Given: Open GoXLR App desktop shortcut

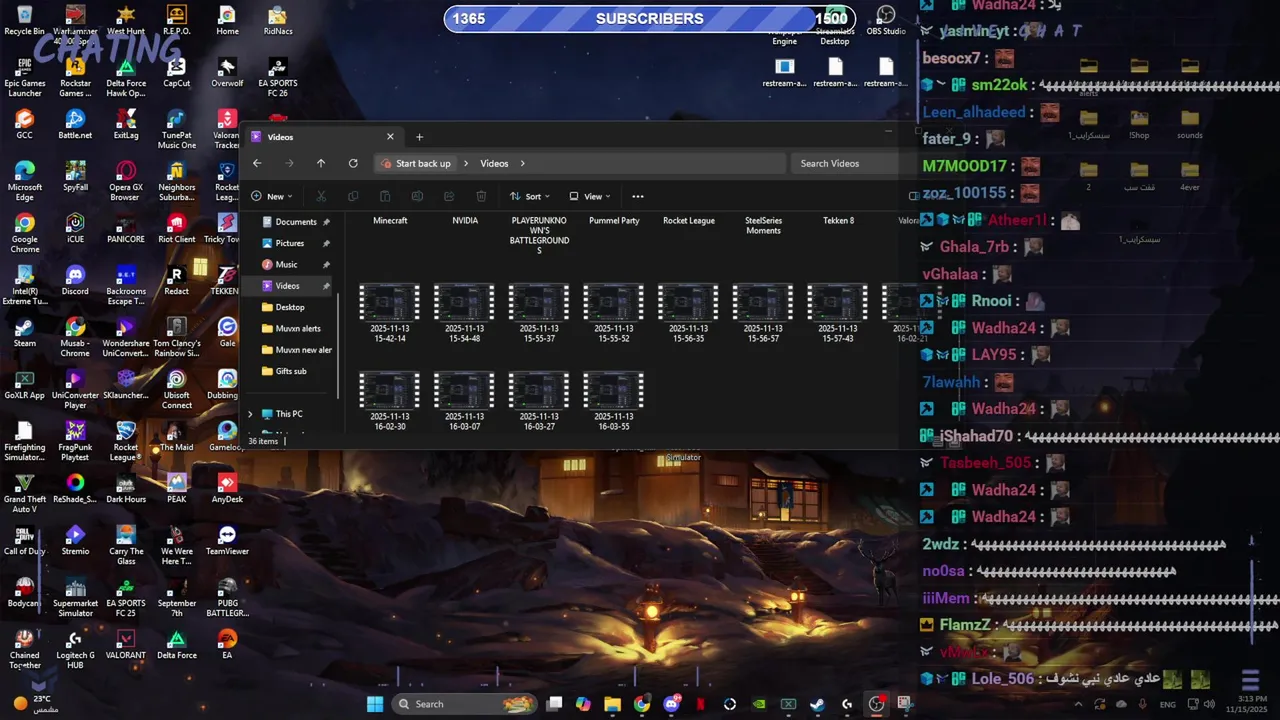Looking at the screenshot, I should pos(24,384).
